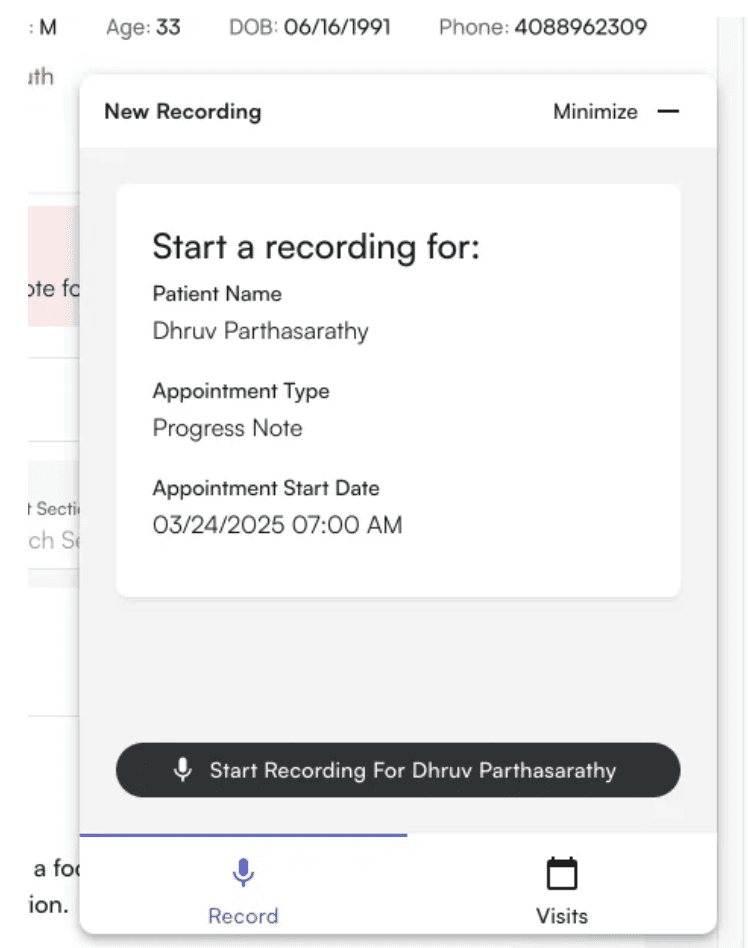Click the Record microphone icon

[x=243, y=872]
